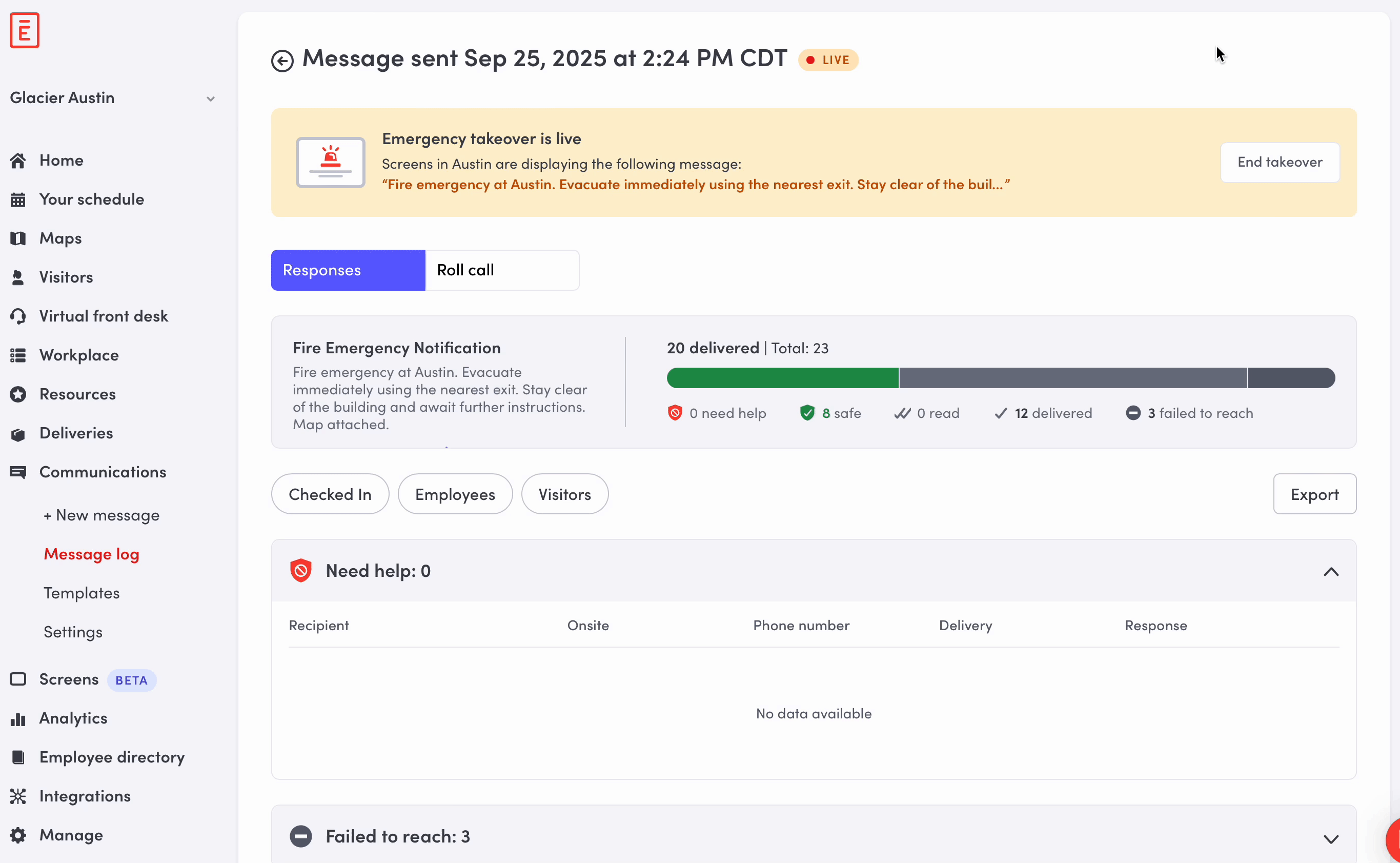Screen dimensions: 1400x863
Task: Click the Virtual front desk headset icon
Action: 17,316
